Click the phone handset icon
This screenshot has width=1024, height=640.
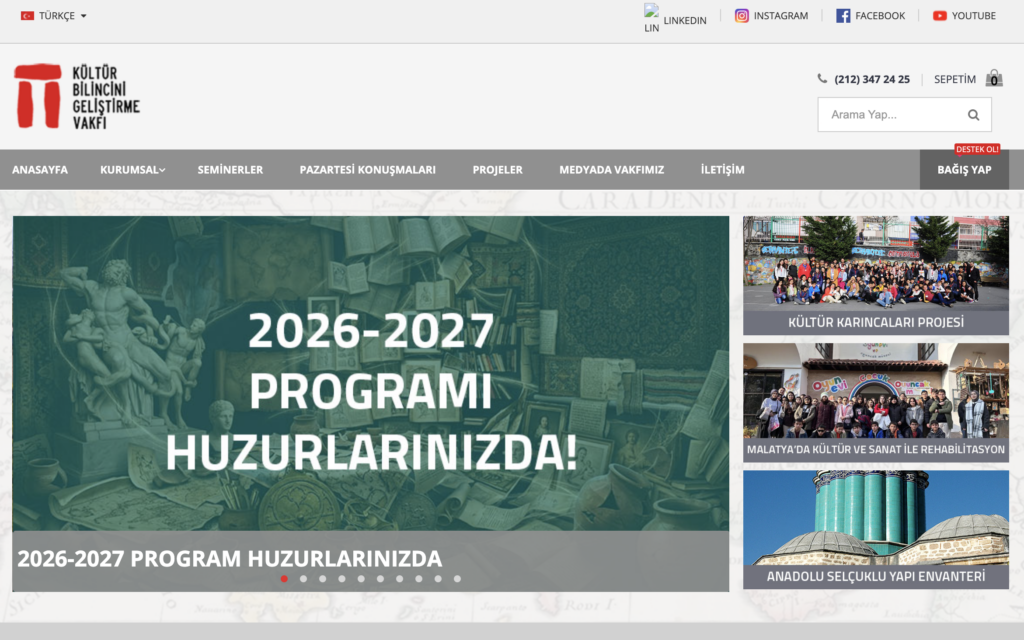tap(822, 78)
